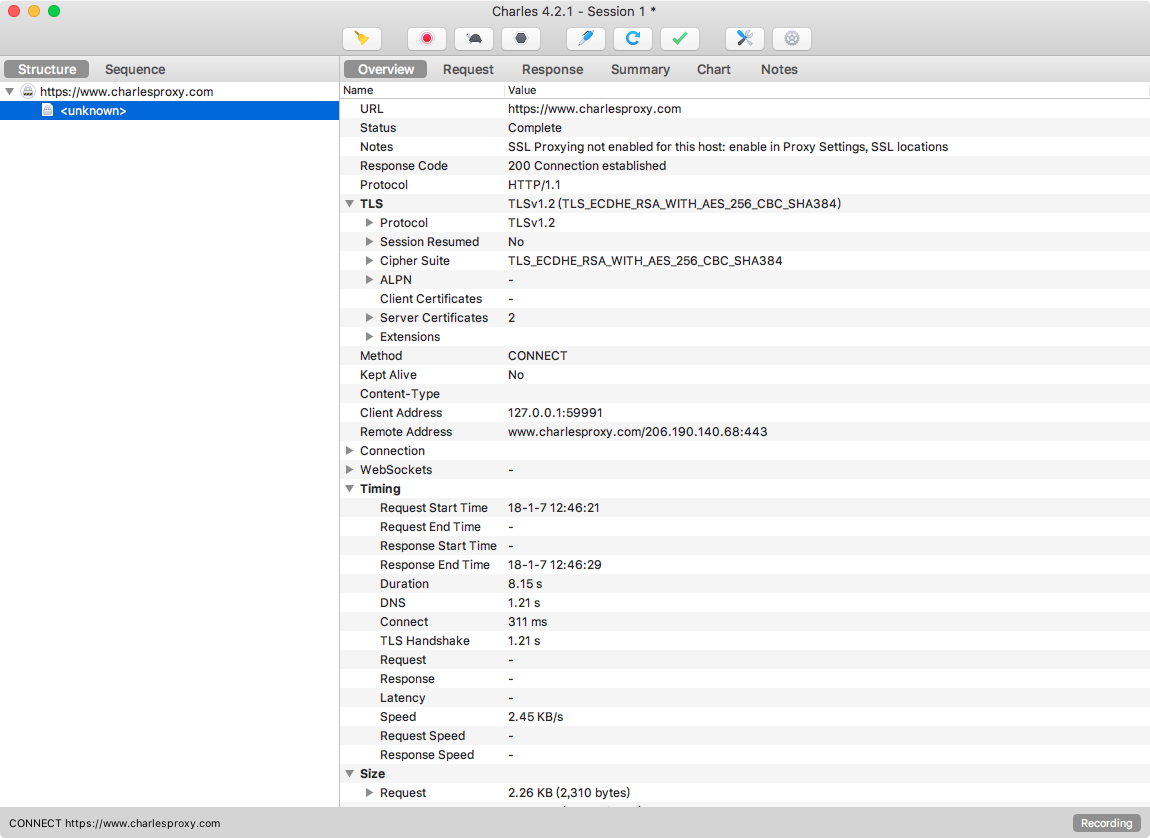
Task: Toggle recording with the red record button
Action: 427,39
